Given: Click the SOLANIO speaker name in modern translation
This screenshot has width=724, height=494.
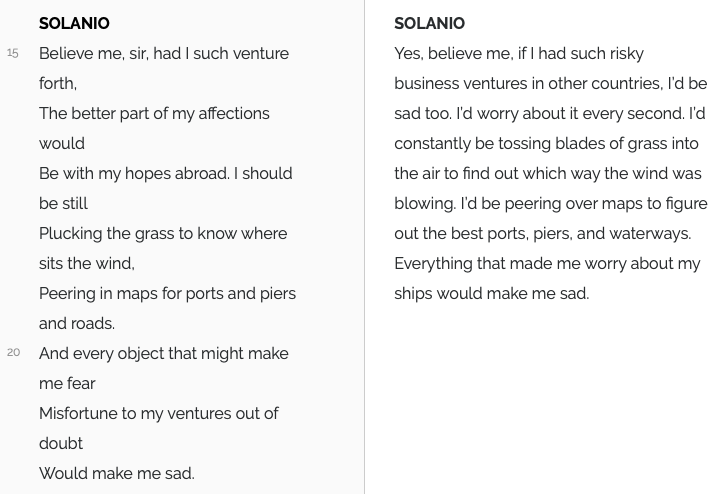Looking at the screenshot, I should [x=429, y=23].
